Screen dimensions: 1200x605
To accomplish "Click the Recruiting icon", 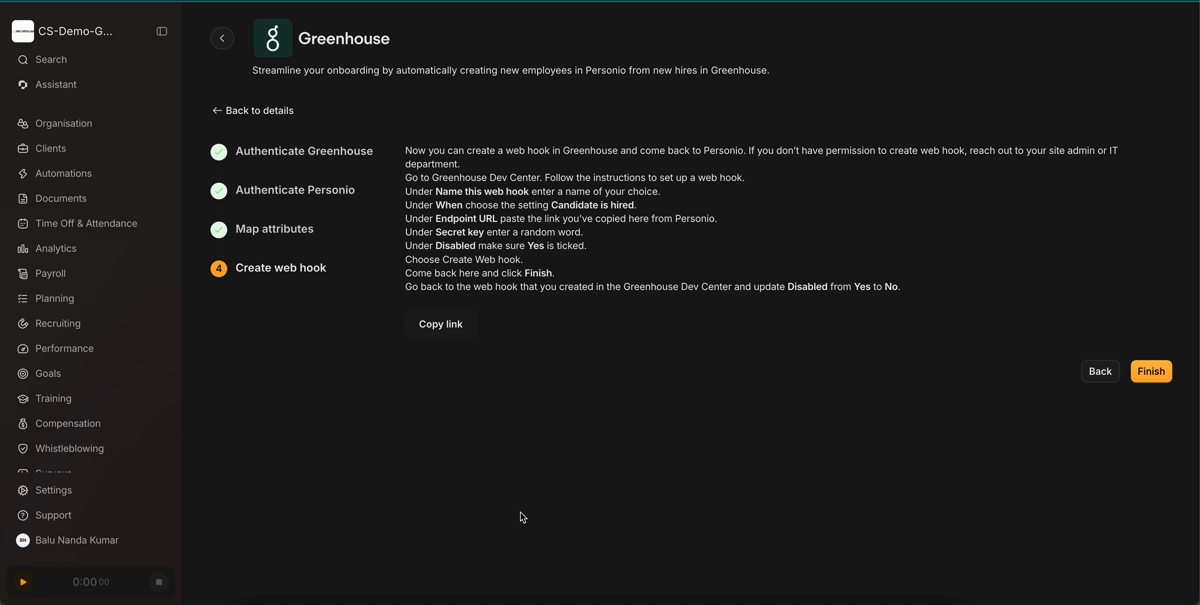I will pos(23,324).
